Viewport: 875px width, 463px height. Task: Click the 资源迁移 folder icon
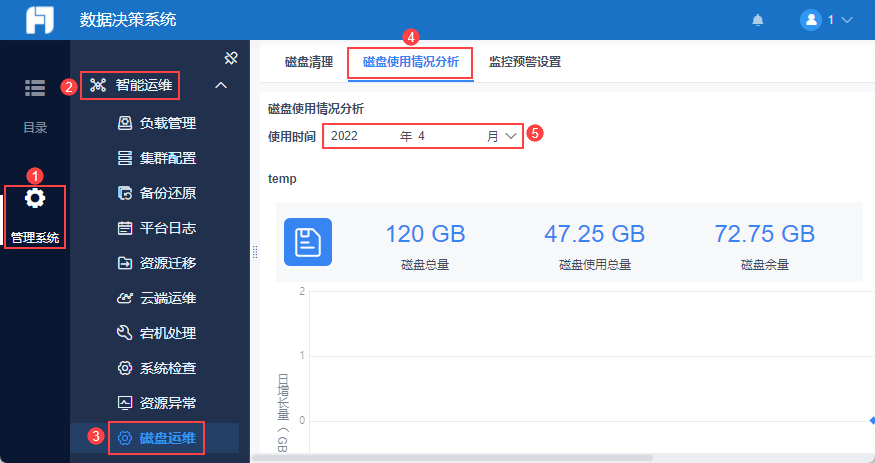pos(125,263)
